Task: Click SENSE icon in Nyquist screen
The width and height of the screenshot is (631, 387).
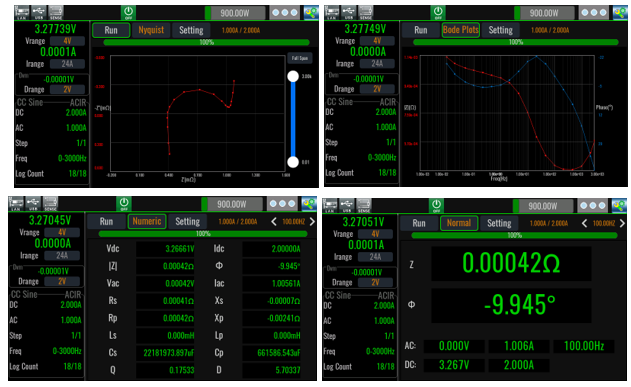Action: 56,12
